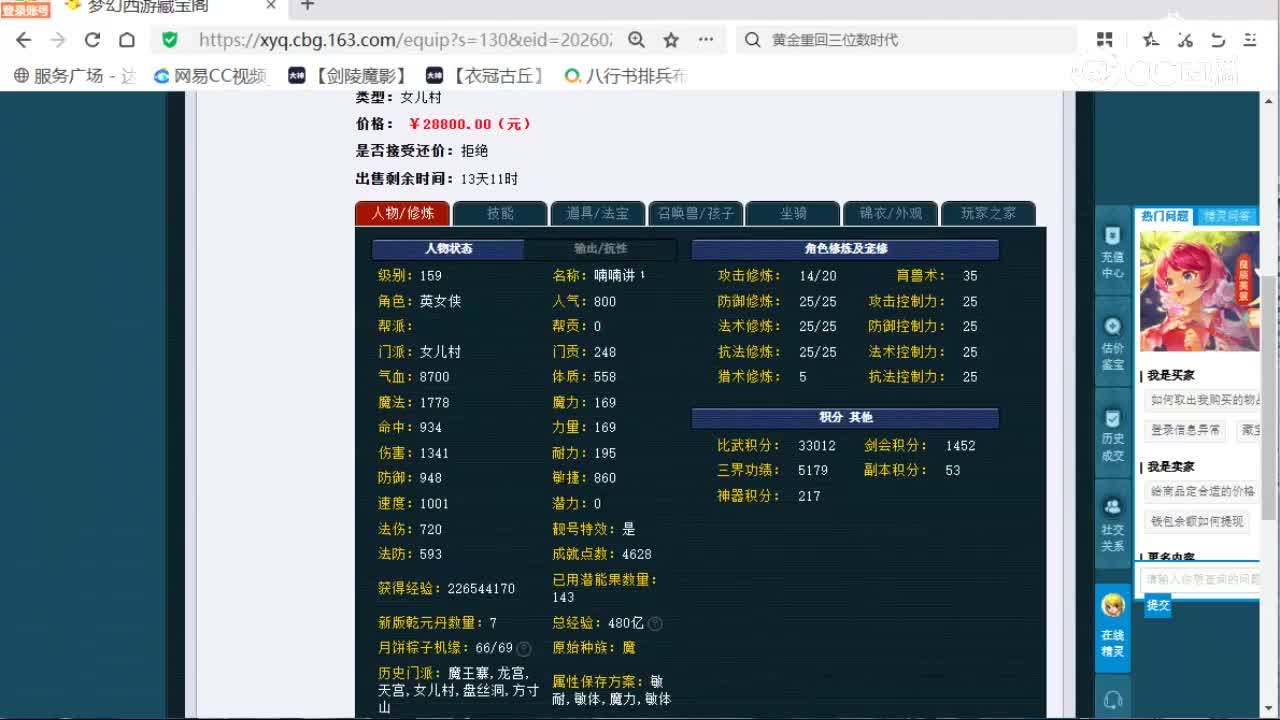This screenshot has height=720, width=1280.
Task: Select the 输出/抗性 sub-tab
Action: pos(601,249)
